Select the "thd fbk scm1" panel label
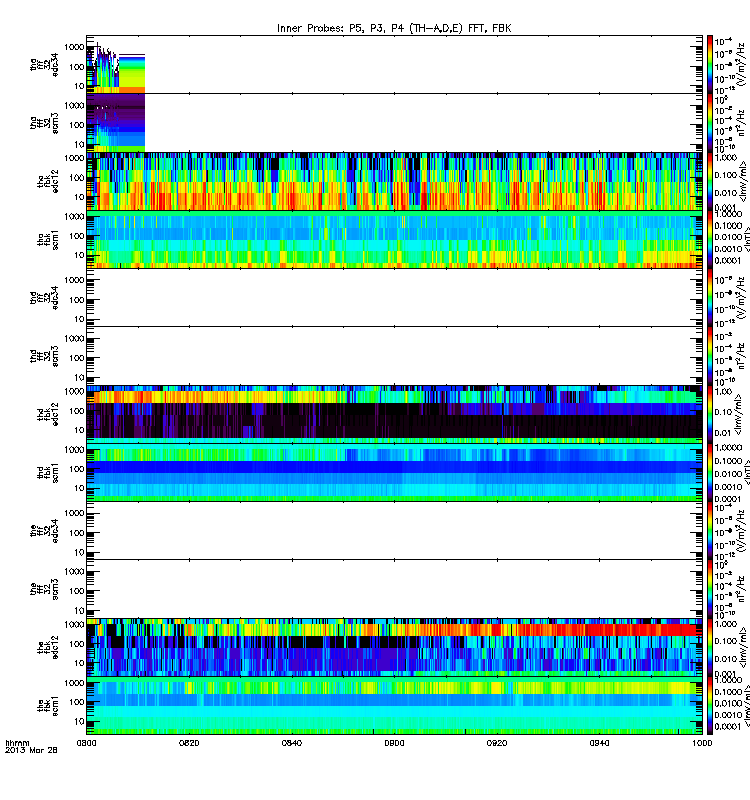 [48, 473]
